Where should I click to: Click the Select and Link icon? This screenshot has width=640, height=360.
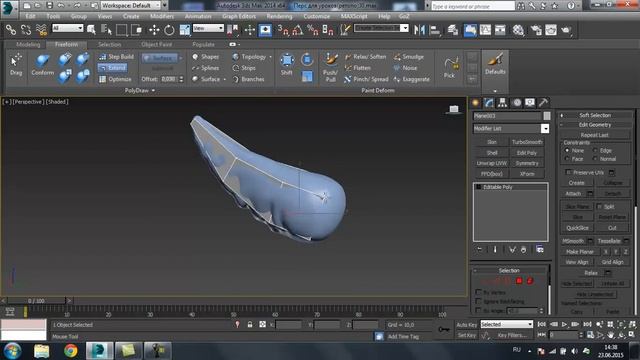pyautogui.click(x=11, y=29)
